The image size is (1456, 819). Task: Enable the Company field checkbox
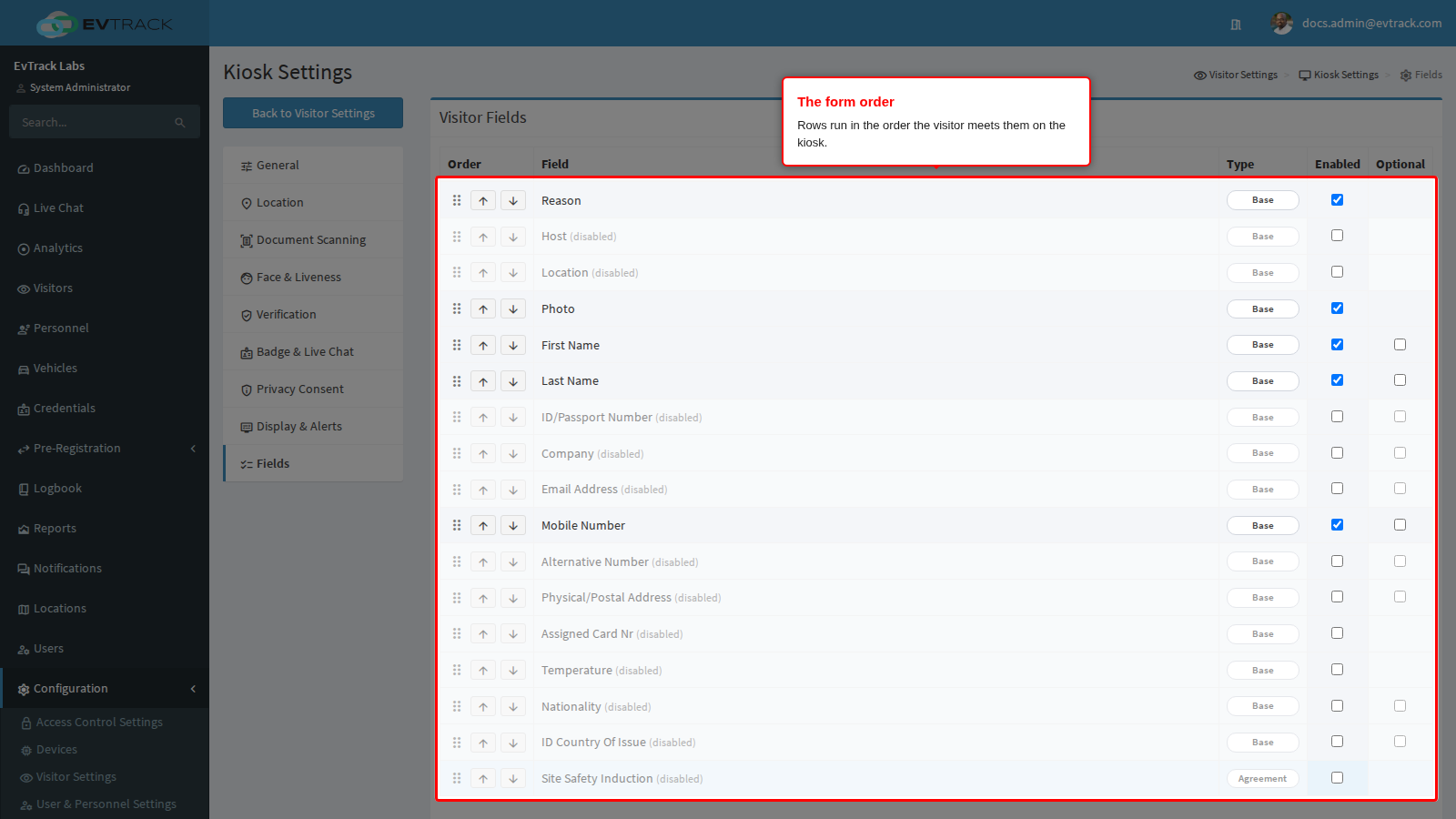tap(1337, 452)
